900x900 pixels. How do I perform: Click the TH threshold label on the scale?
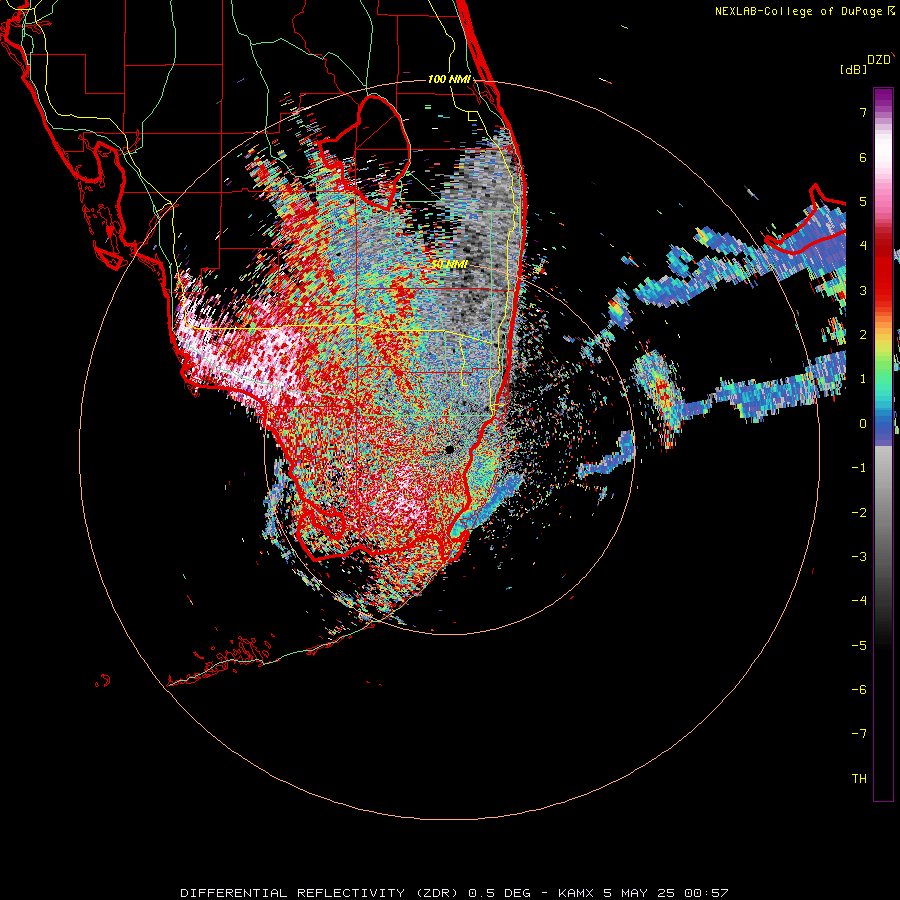[859, 779]
